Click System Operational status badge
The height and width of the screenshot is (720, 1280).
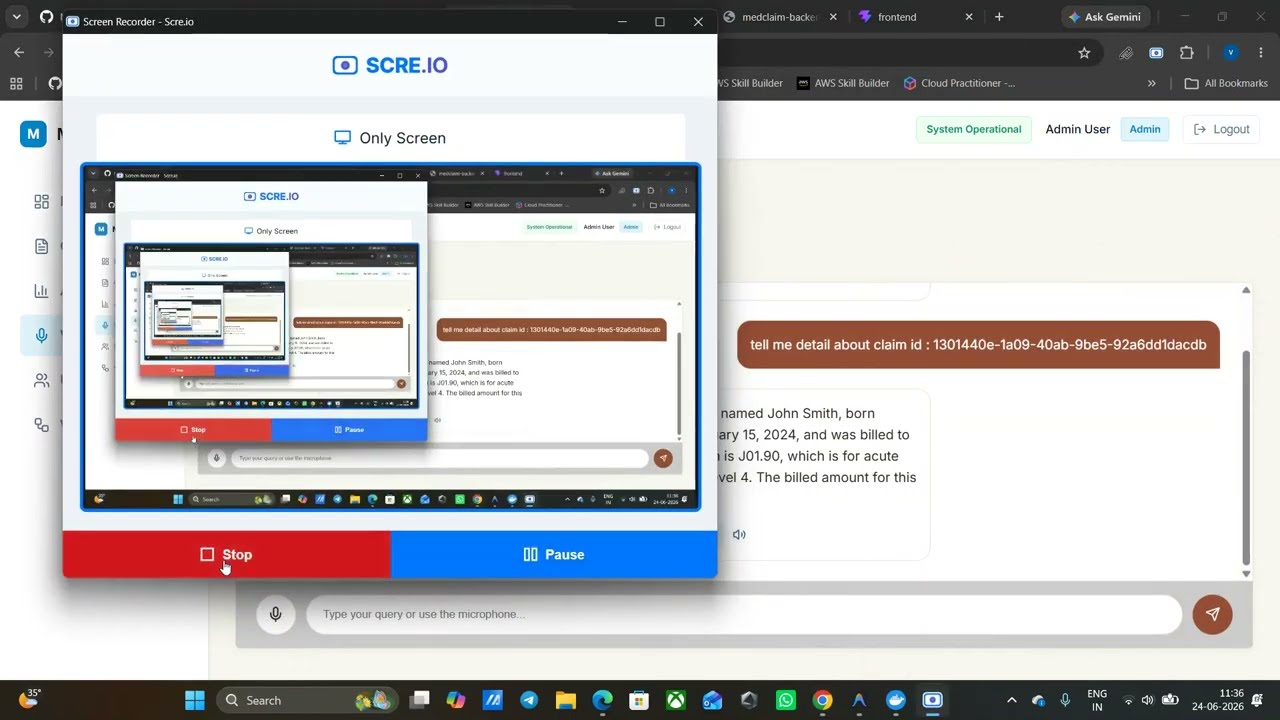pyautogui.click(x=973, y=129)
